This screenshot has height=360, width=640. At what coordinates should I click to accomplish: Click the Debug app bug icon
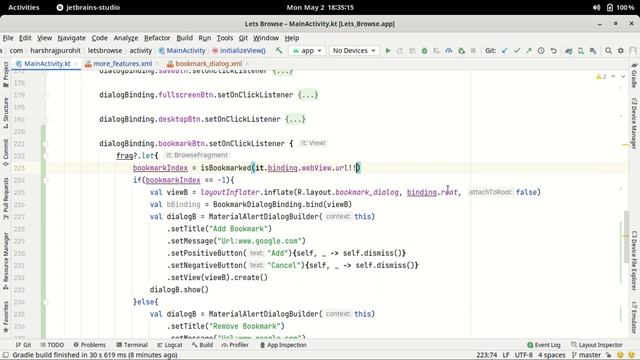click(424, 51)
